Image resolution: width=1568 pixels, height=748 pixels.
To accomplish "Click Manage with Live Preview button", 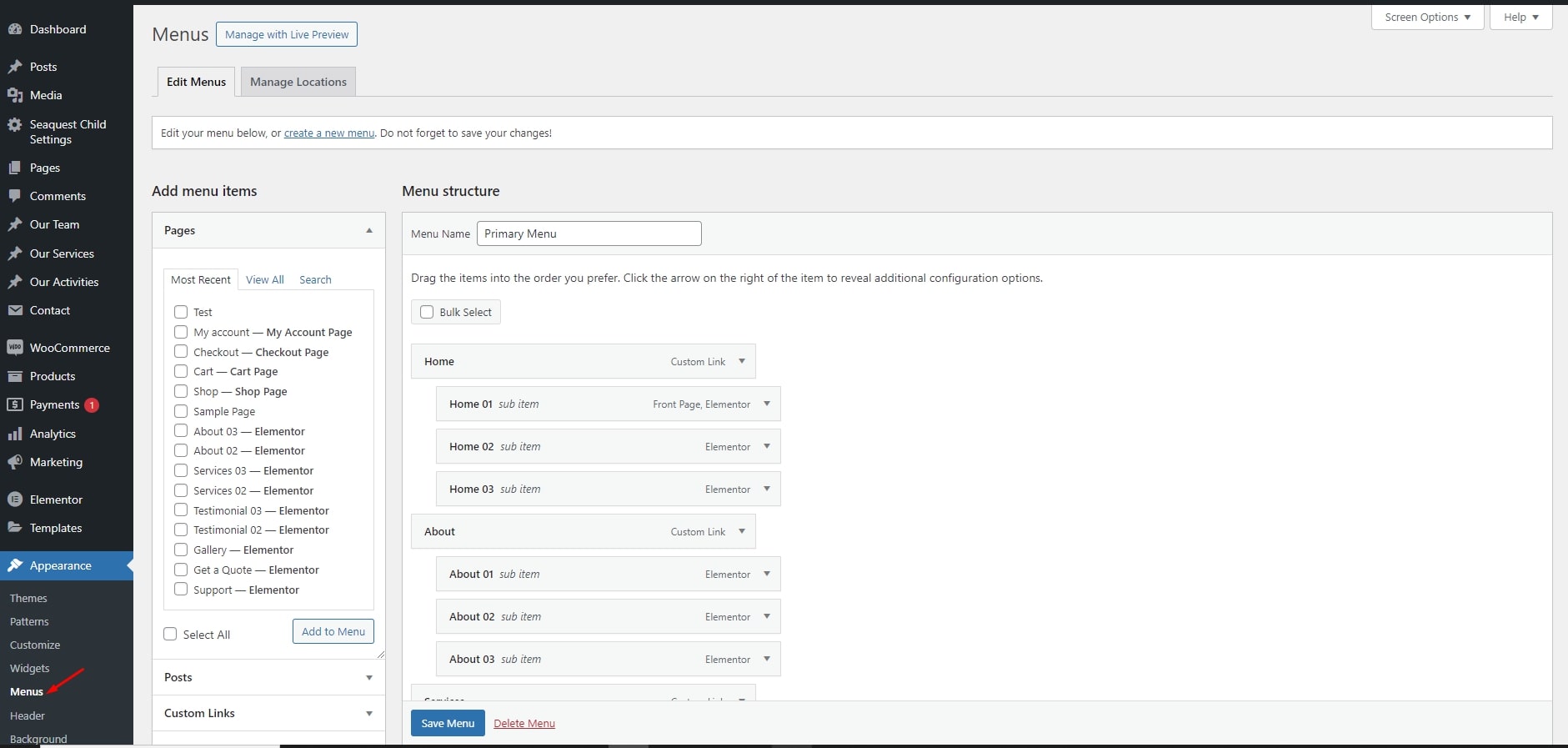I will [x=287, y=34].
